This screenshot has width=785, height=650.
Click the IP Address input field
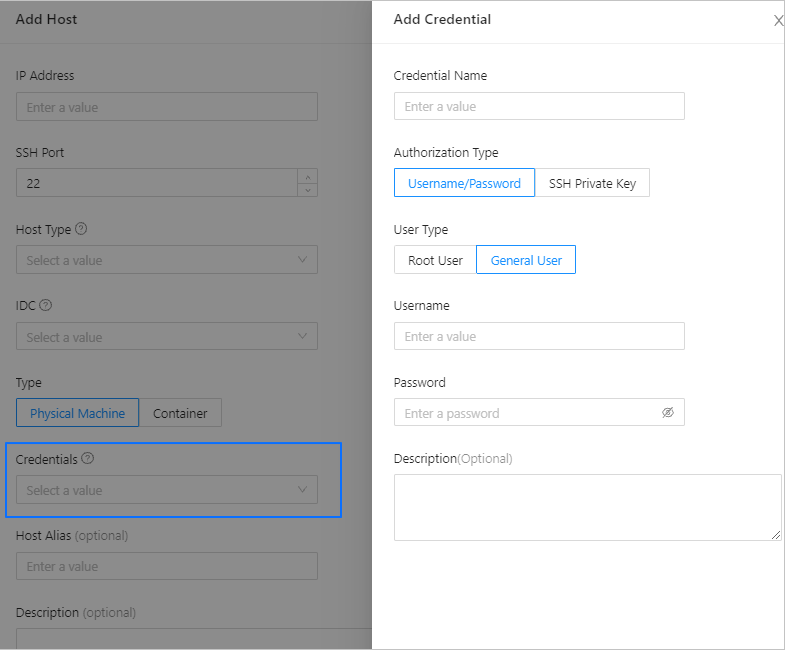coord(166,107)
